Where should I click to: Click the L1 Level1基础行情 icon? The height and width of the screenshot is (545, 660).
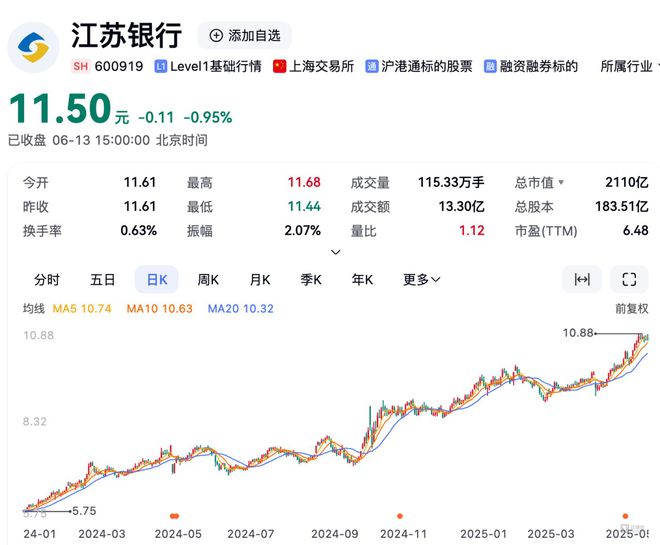coord(161,66)
